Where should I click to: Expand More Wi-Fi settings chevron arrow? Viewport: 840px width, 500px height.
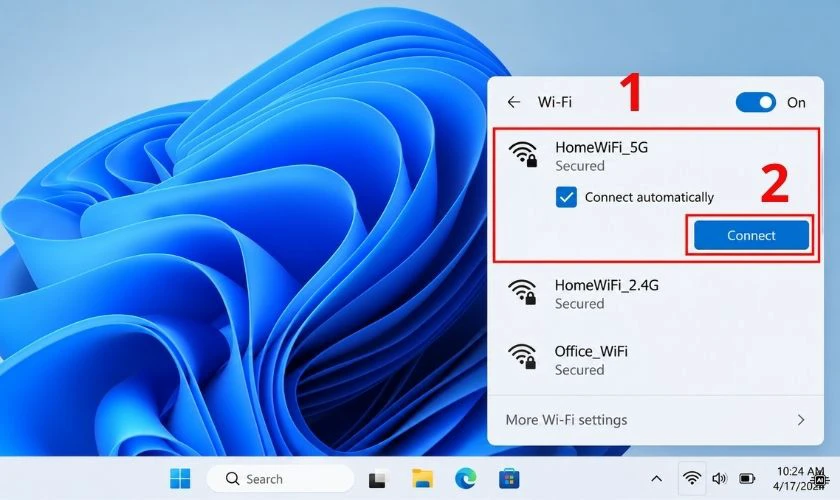(x=801, y=420)
